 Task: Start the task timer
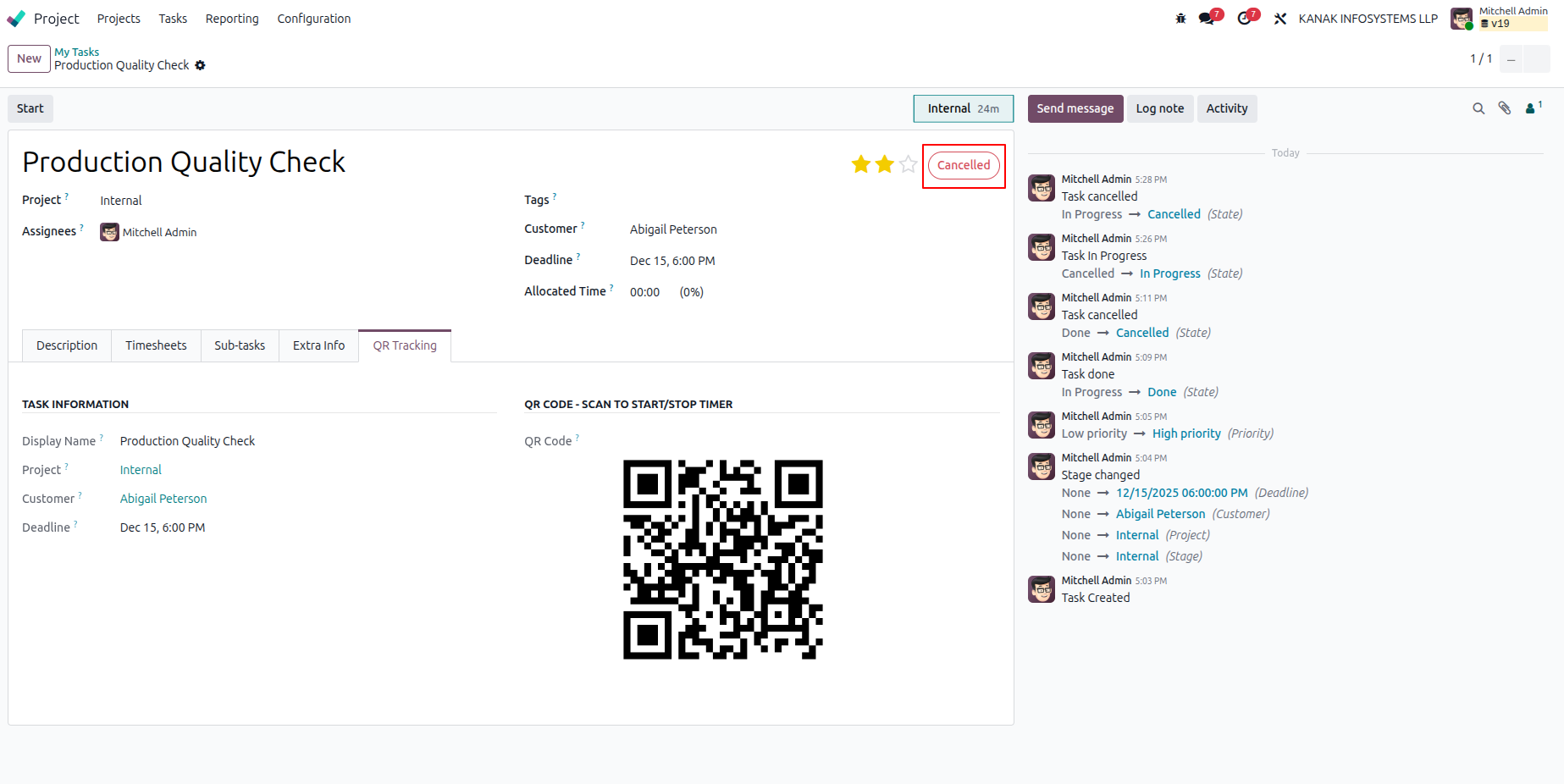point(30,108)
